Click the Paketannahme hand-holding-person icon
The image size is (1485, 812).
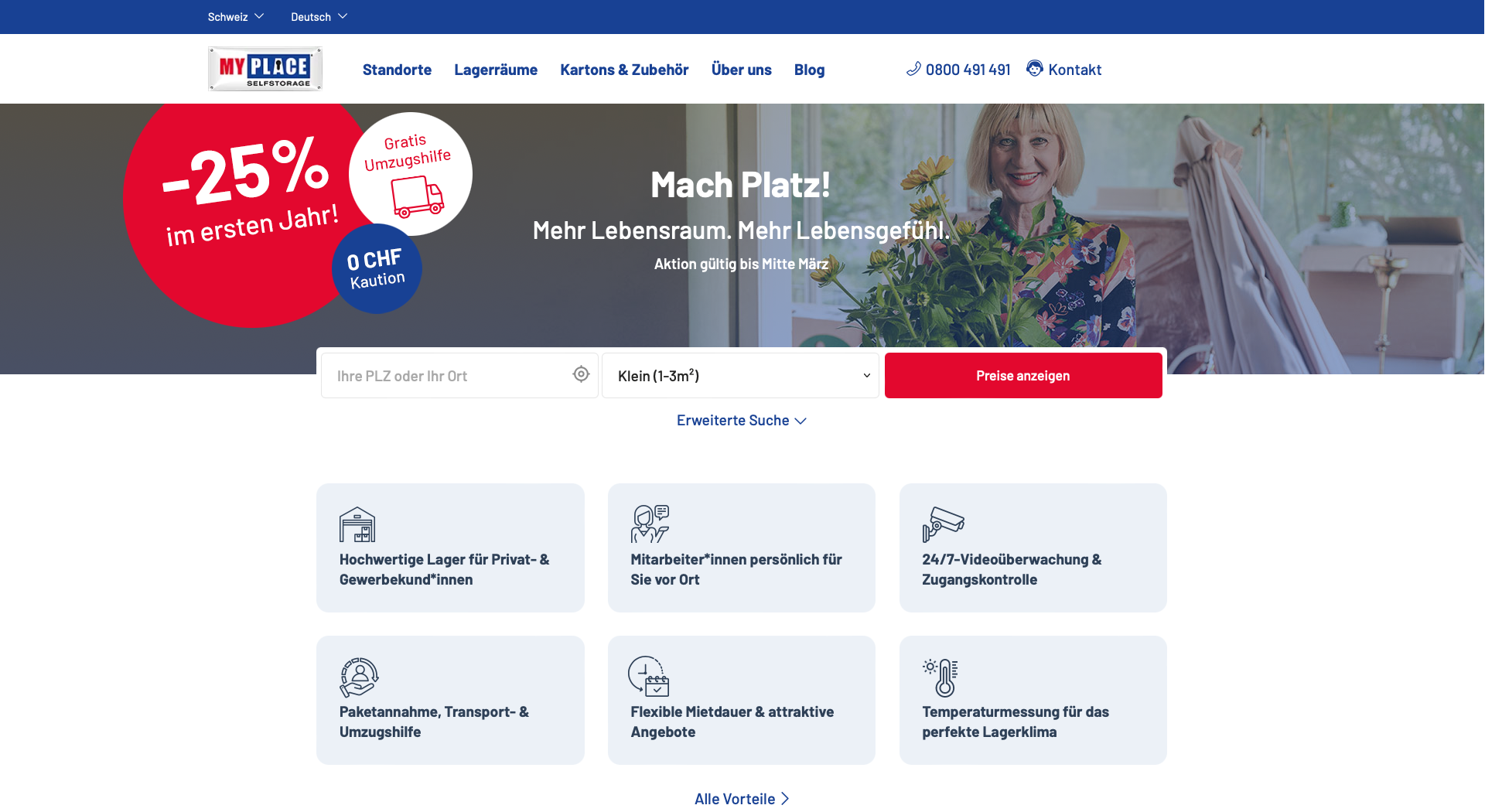pyautogui.click(x=359, y=677)
